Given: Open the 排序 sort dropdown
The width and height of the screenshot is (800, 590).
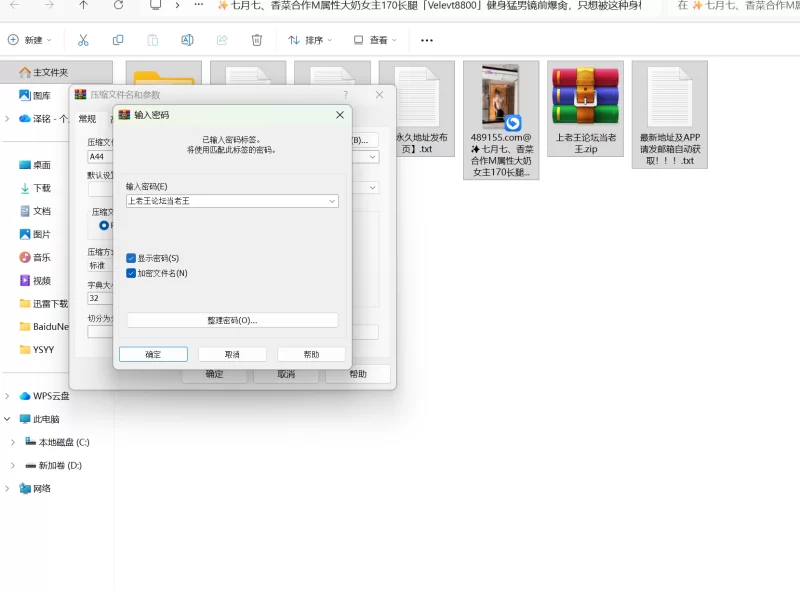Looking at the screenshot, I should [310, 40].
